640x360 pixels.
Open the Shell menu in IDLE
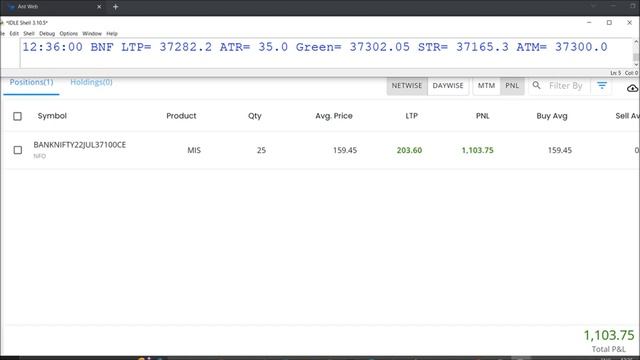(29, 33)
